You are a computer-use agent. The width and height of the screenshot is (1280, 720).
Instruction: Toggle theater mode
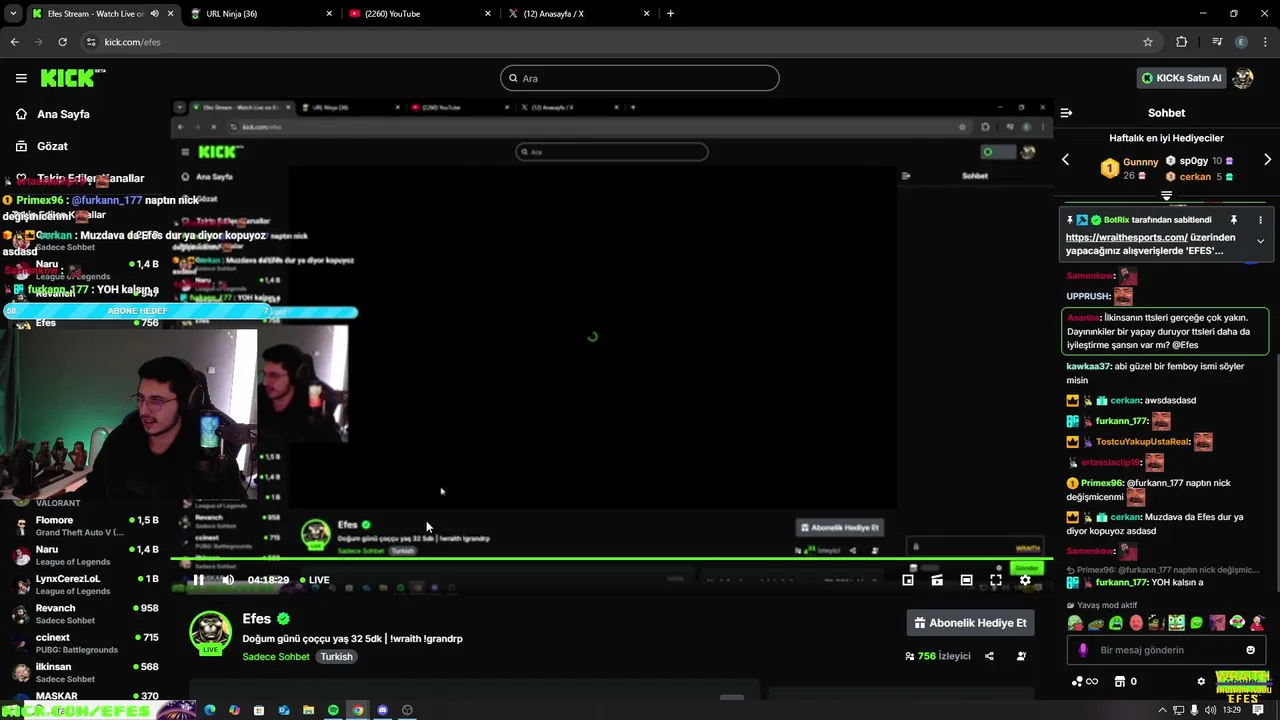(x=966, y=580)
